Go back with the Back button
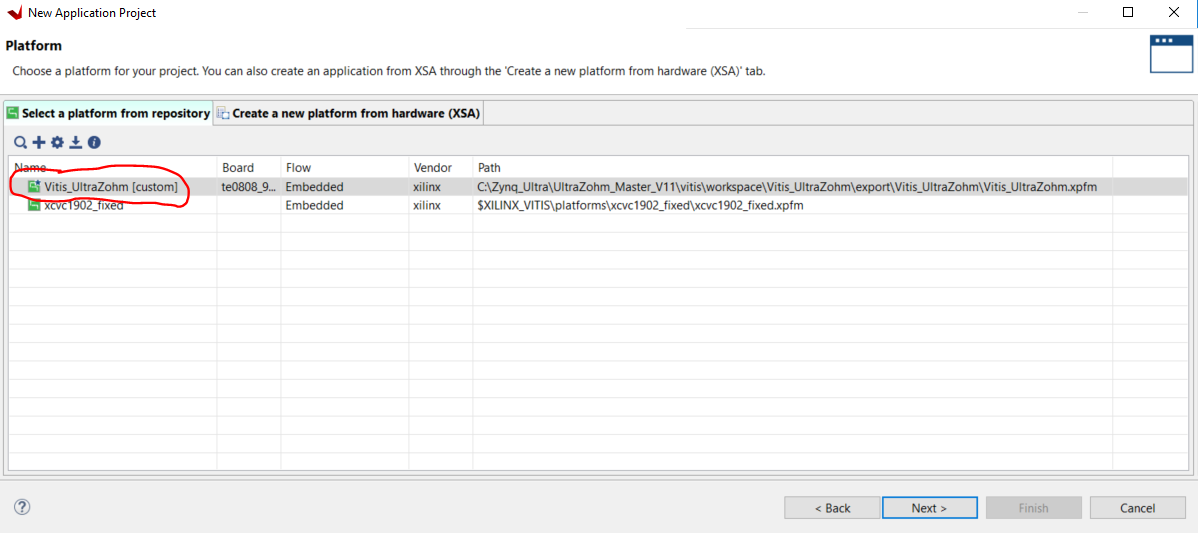The height and width of the screenshot is (533, 1198). (832, 508)
